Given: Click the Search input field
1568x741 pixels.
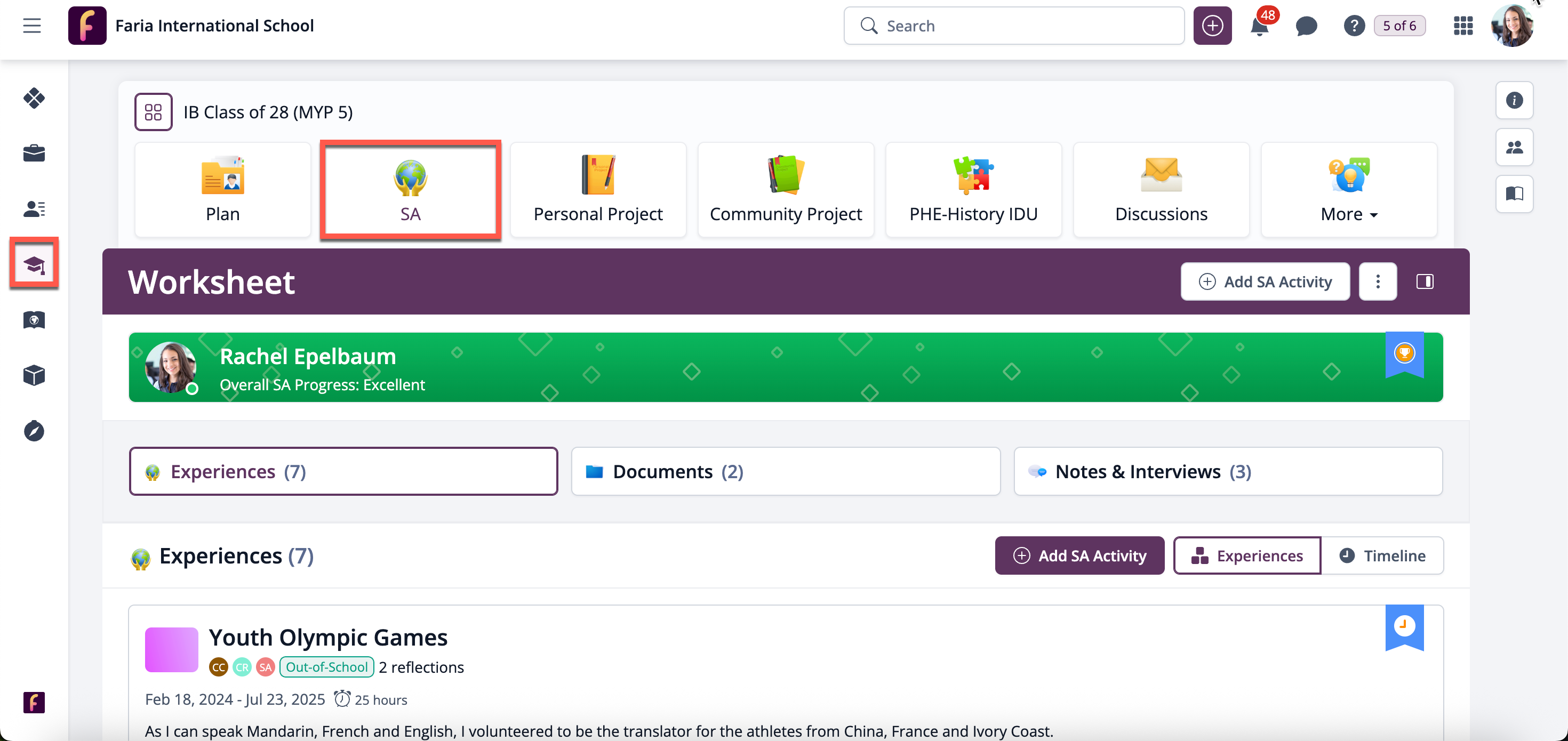Looking at the screenshot, I should [x=1013, y=26].
